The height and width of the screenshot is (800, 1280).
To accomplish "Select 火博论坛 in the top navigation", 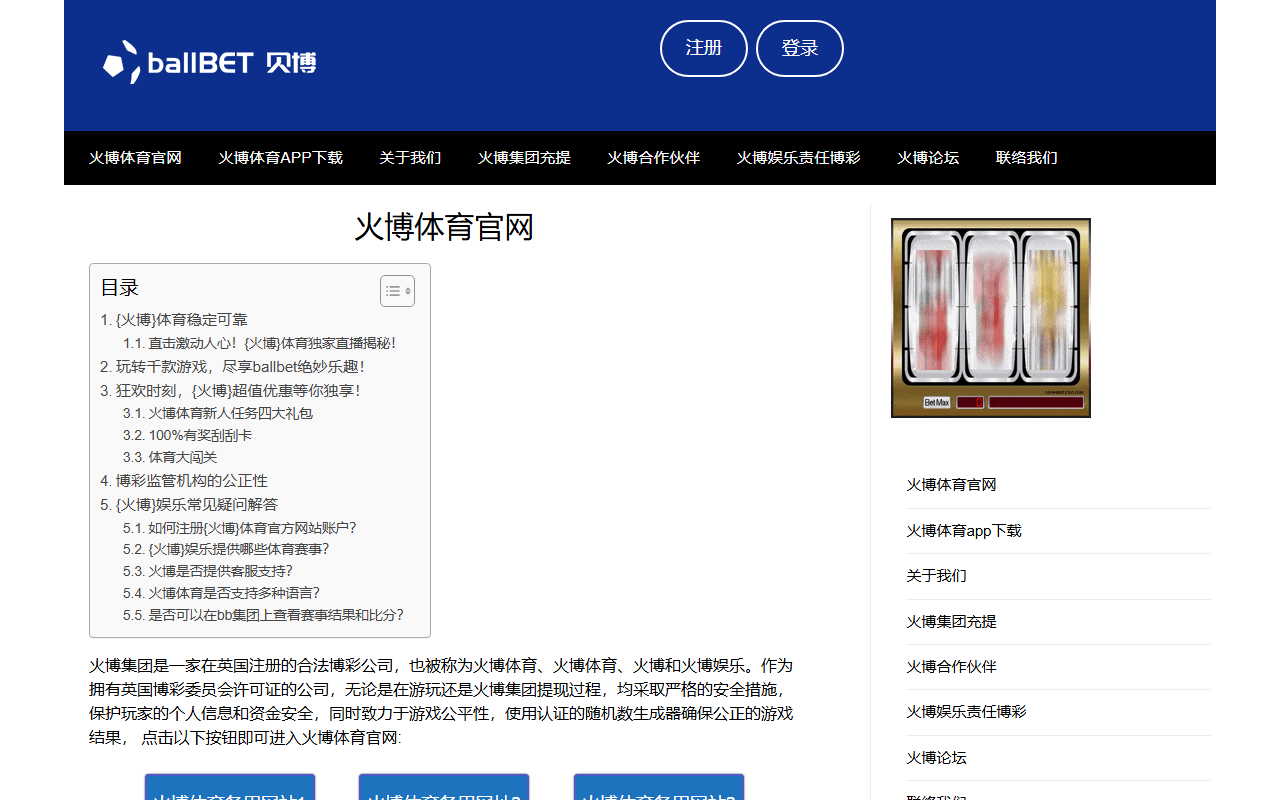I will pyautogui.click(x=928, y=158).
